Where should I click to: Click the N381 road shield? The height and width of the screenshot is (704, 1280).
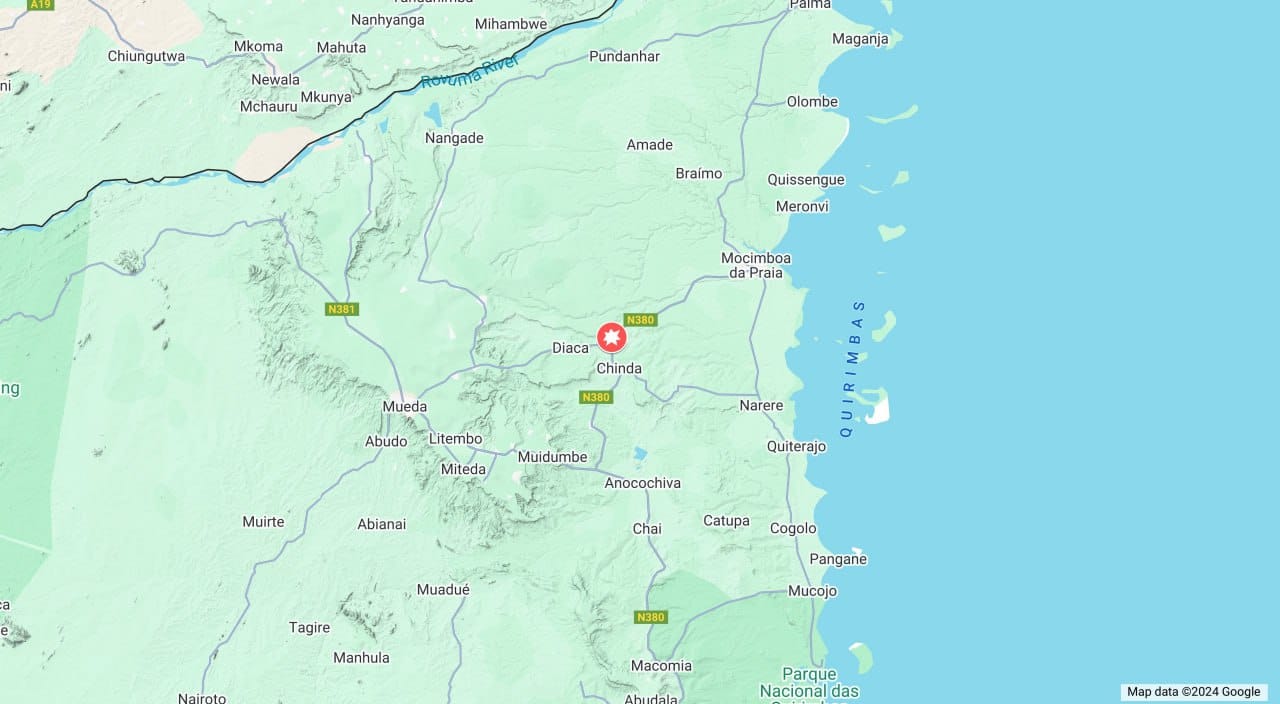(x=342, y=309)
